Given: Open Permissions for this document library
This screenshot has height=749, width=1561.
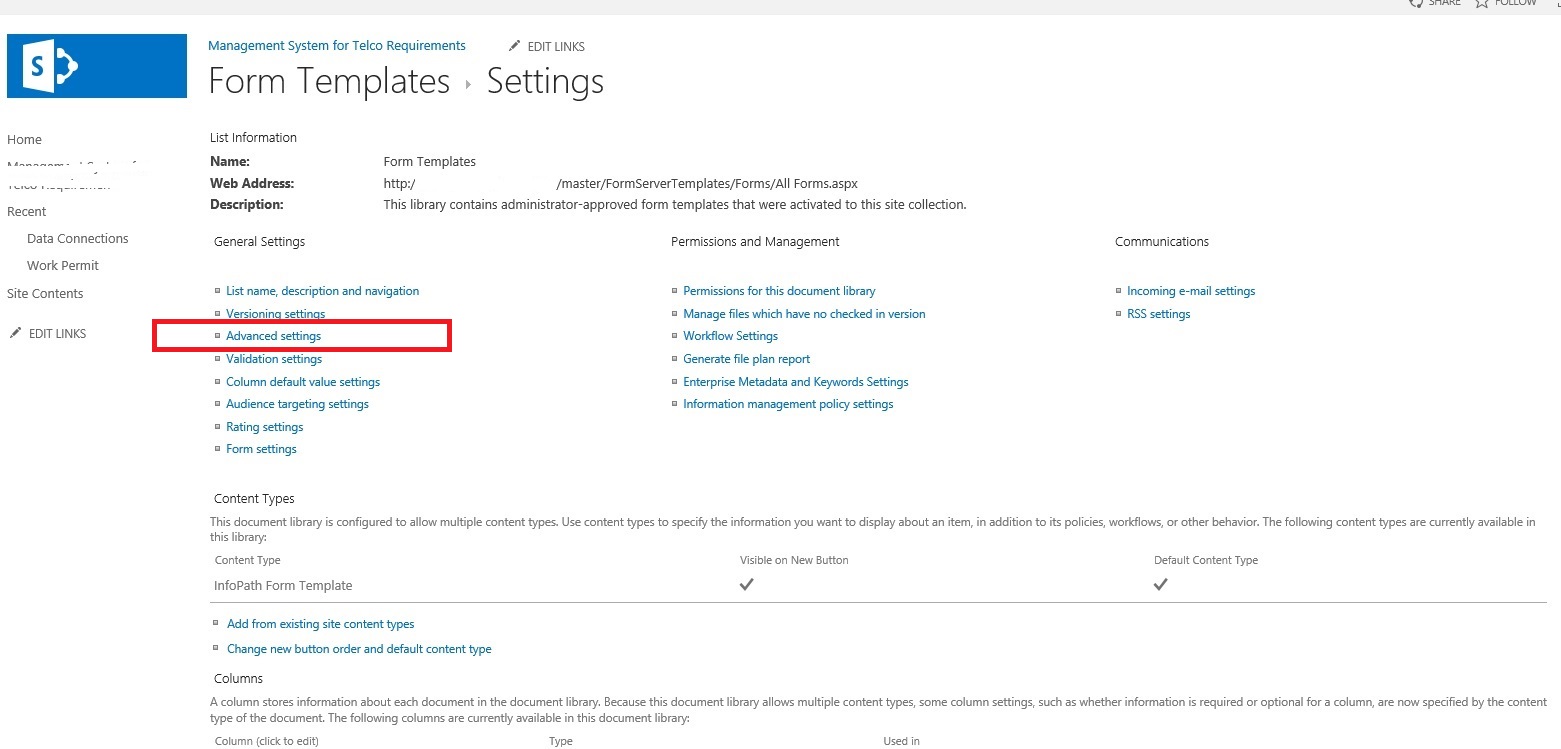Looking at the screenshot, I should click(x=779, y=290).
